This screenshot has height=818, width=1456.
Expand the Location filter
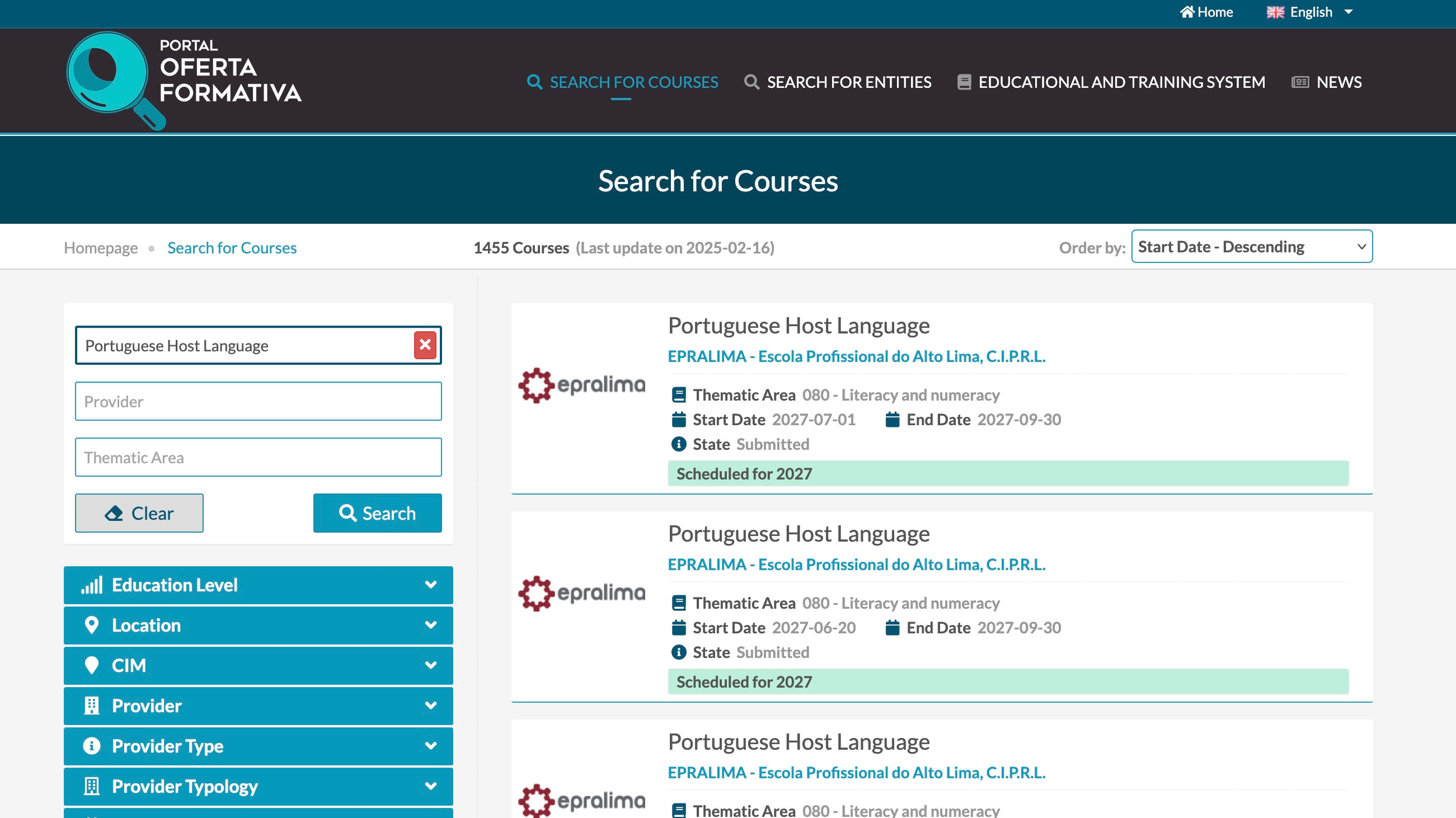click(259, 625)
